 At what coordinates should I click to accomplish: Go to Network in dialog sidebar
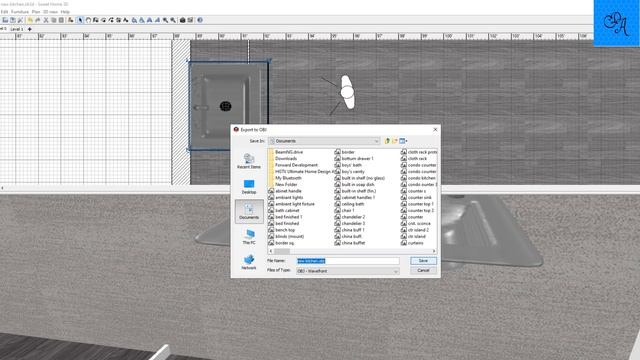coord(249,262)
